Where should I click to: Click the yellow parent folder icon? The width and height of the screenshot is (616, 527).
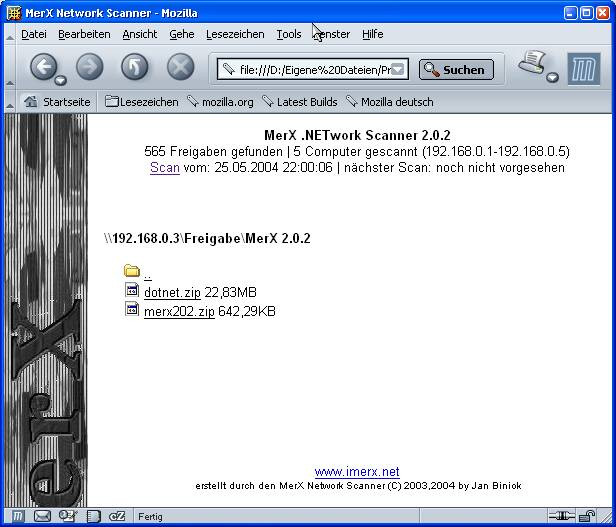pos(132,271)
